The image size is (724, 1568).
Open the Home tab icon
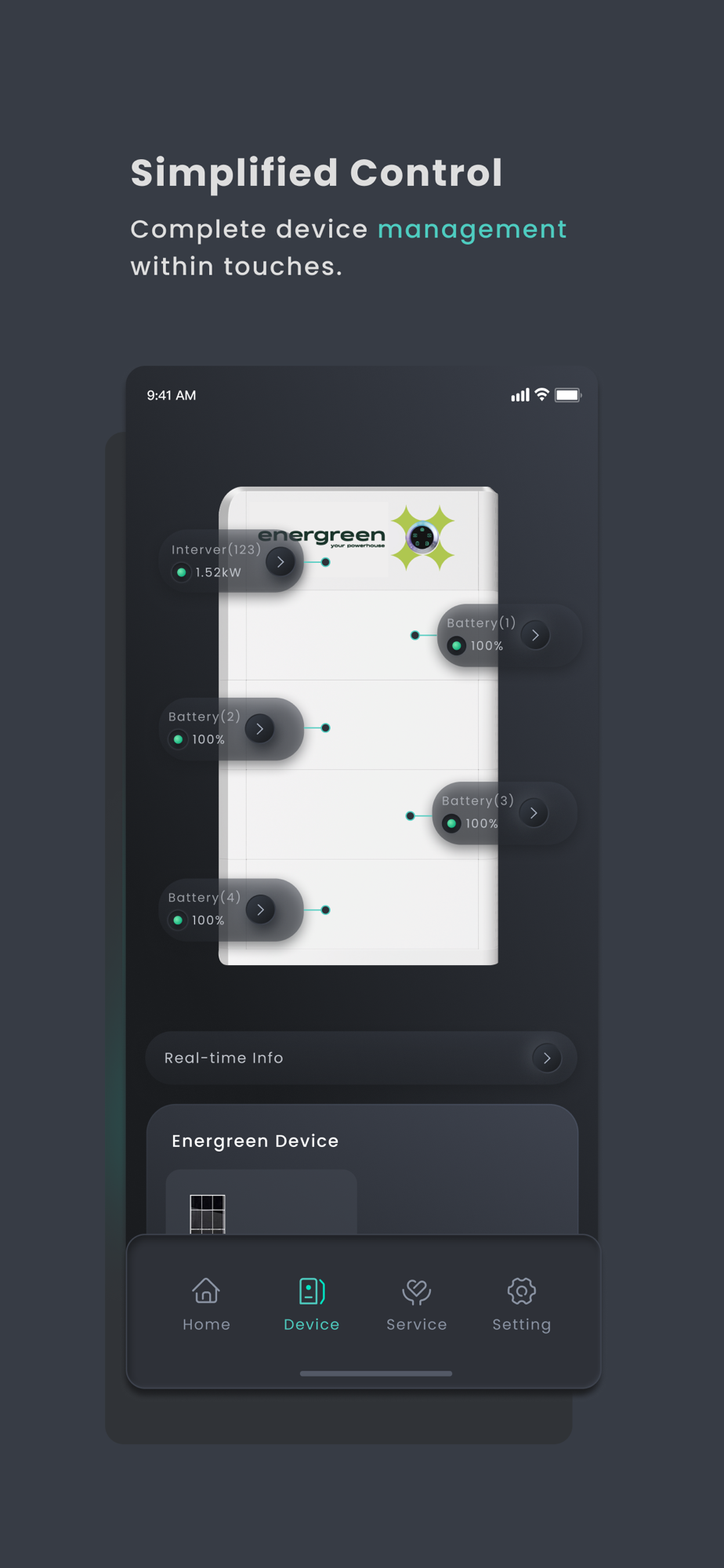click(206, 1290)
